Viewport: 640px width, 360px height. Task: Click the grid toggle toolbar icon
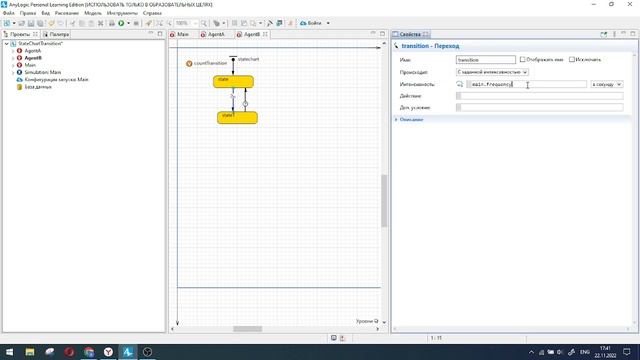(235, 23)
